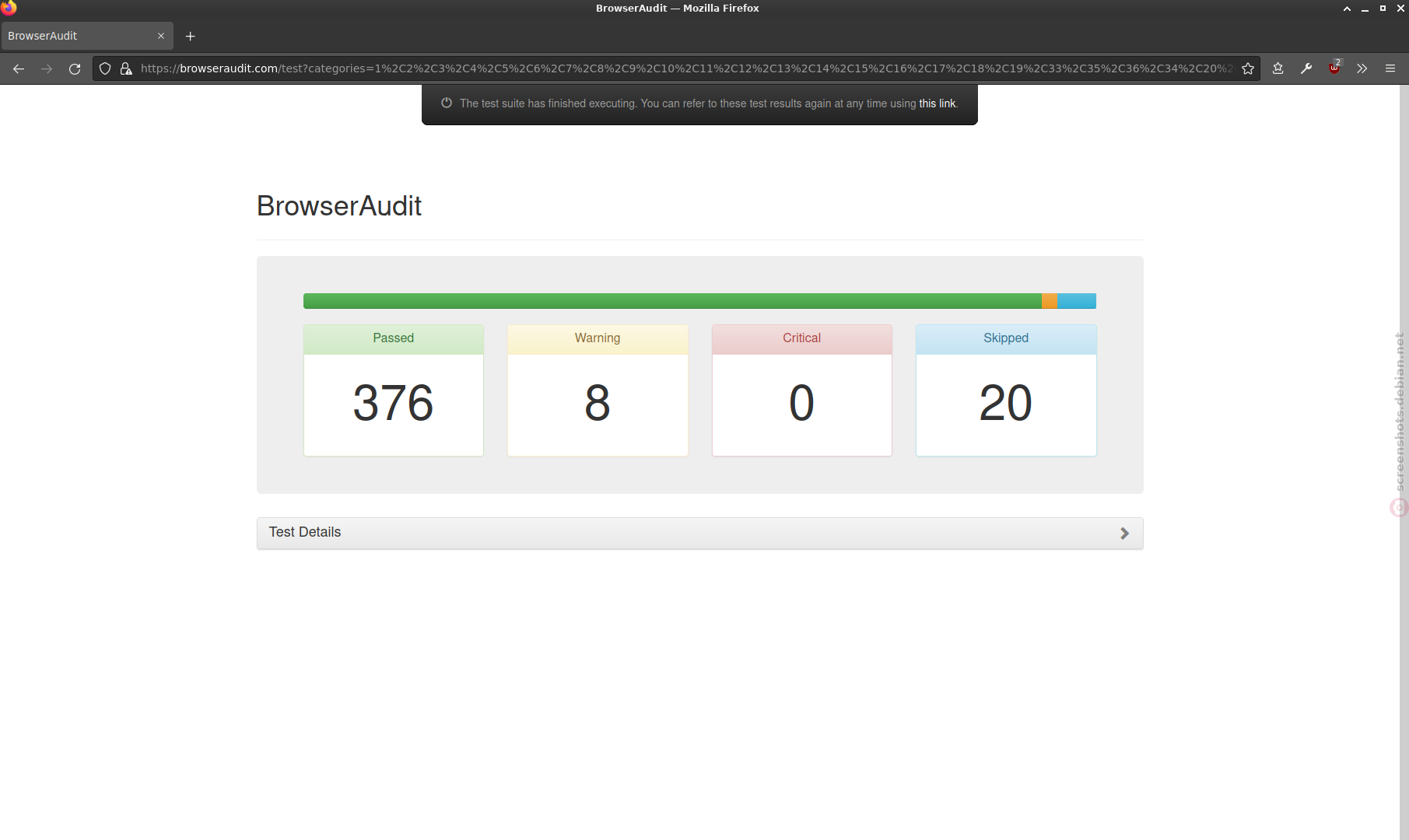View site security lock information
1409x840 pixels.
pos(126,68)
